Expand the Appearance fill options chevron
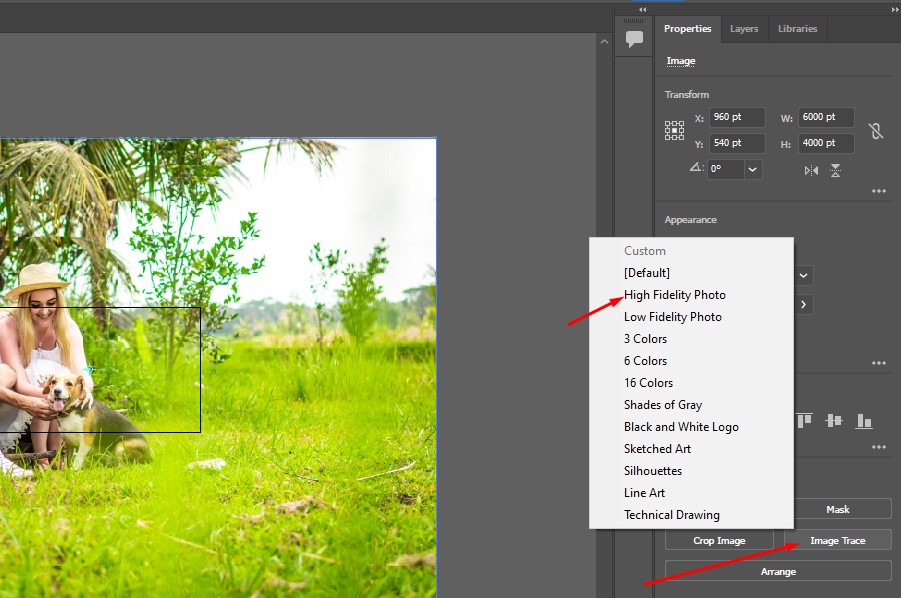This screenshot has height=598, width=901. [803, 275]
